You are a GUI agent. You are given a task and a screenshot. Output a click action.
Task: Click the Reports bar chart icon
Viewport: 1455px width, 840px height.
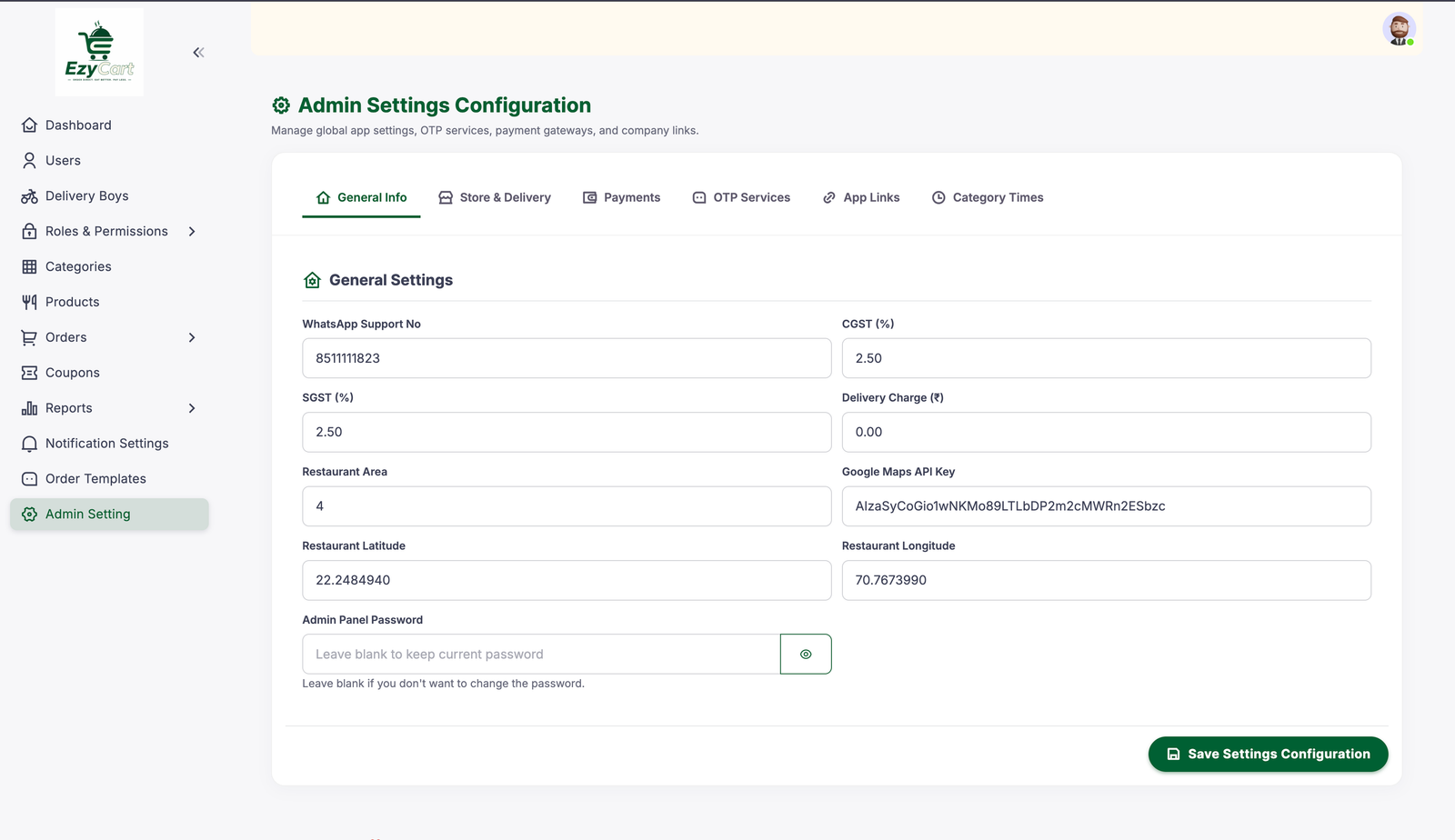coord(29,409)
